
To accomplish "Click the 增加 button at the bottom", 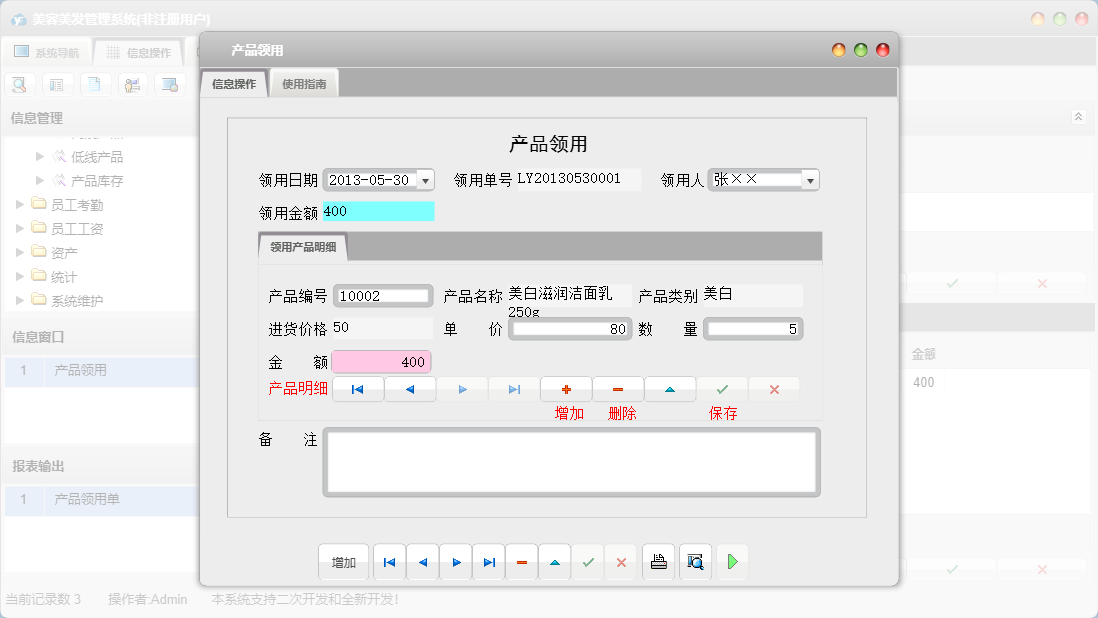I will pyautogui.click(x=343, y=561).
